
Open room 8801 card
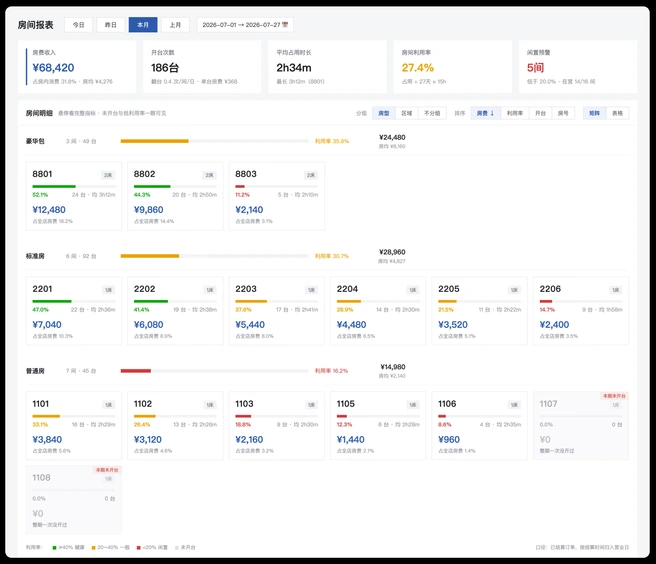(x=74, y=196)
